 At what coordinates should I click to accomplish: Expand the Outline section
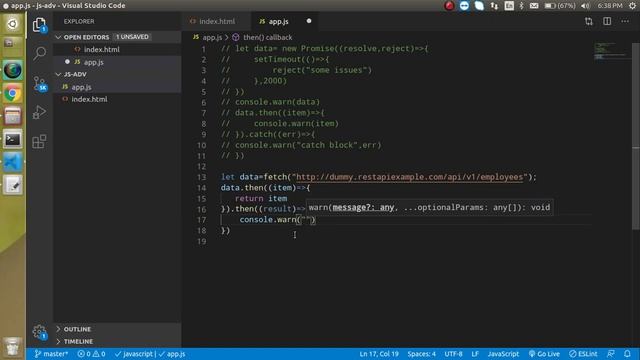click(x=77, y=329)
